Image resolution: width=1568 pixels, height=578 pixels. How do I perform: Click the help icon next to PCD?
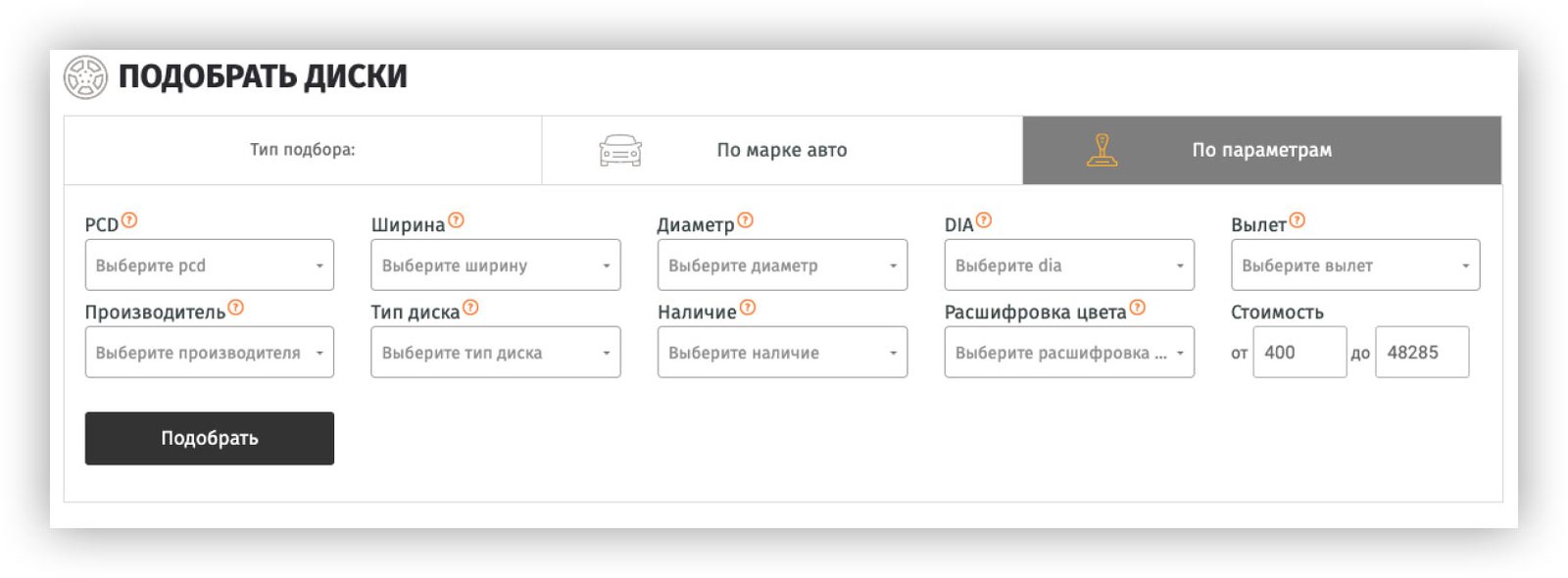click(129, 221)
